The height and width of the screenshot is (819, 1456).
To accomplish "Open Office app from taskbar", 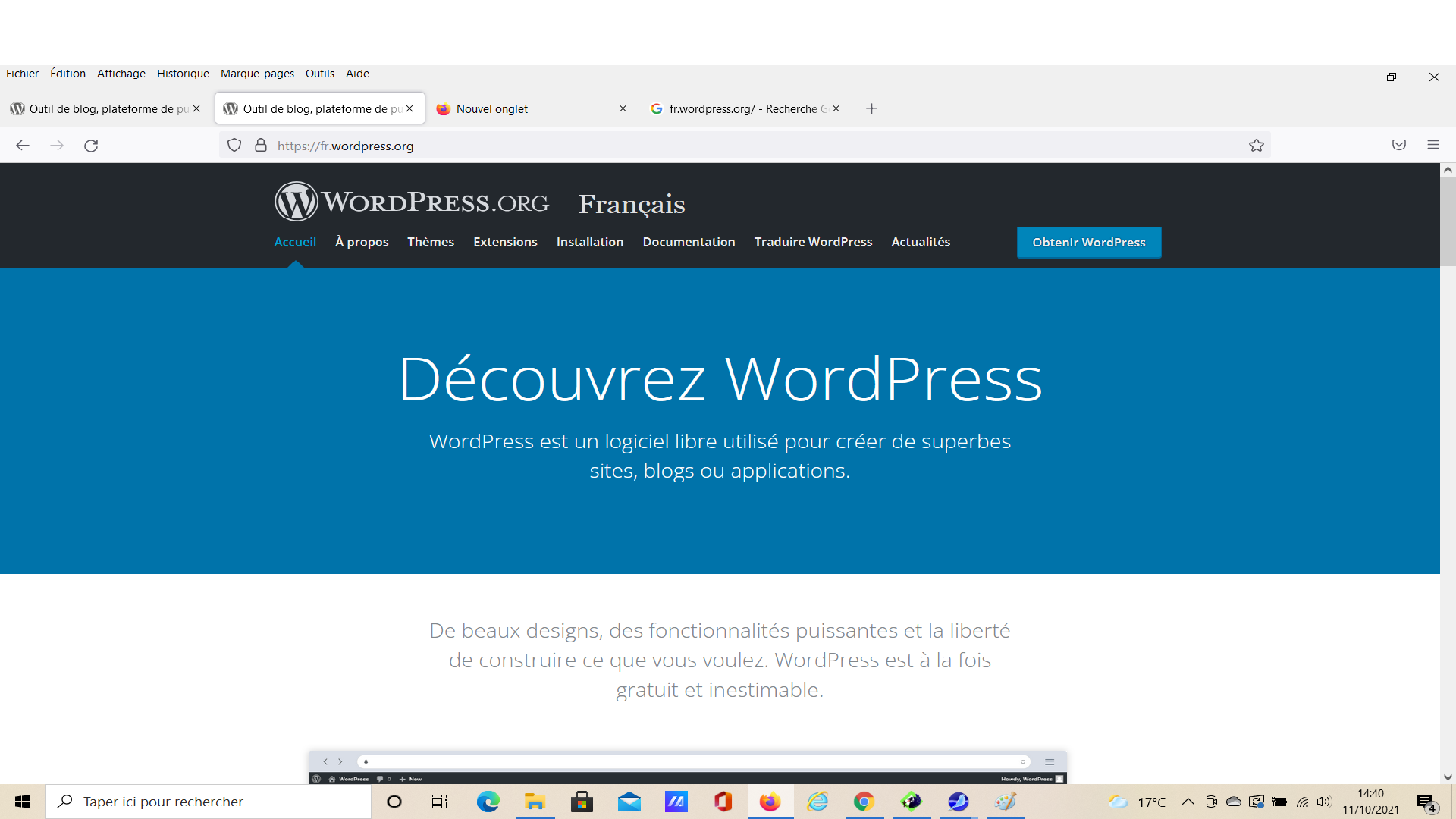I will tap(723, 802).
